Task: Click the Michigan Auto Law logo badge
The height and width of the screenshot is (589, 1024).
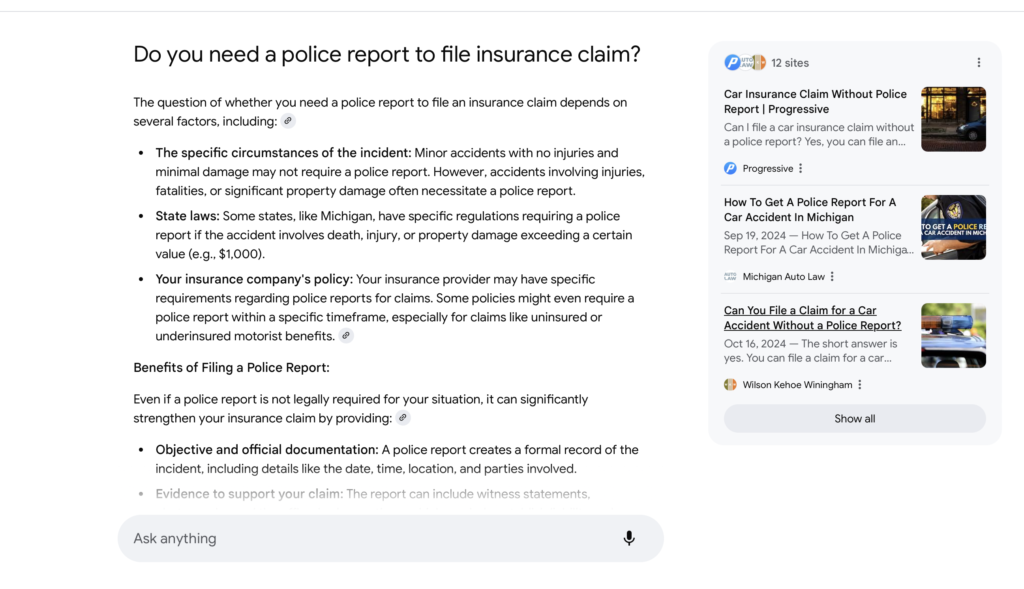Action: (730, 274)
